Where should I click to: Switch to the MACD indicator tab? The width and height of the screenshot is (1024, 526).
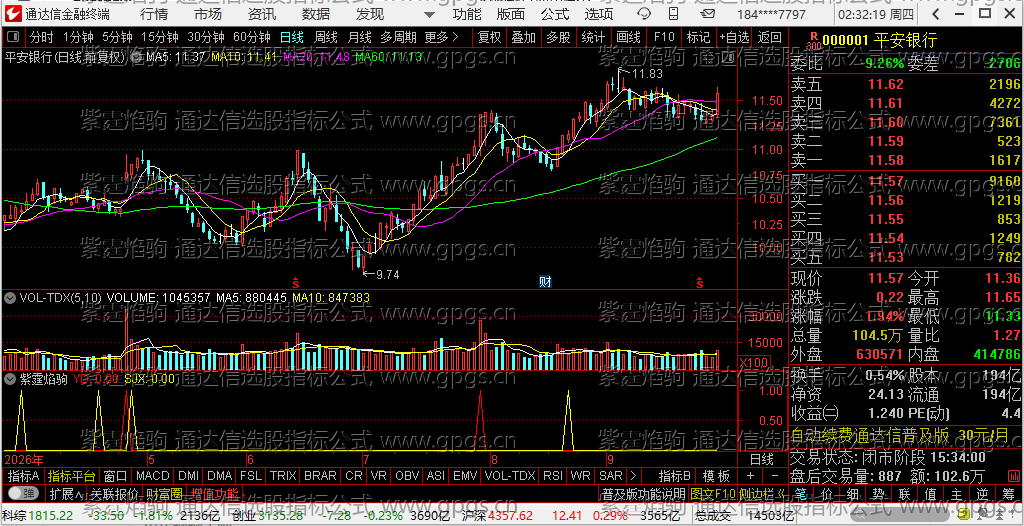point(153,476)
